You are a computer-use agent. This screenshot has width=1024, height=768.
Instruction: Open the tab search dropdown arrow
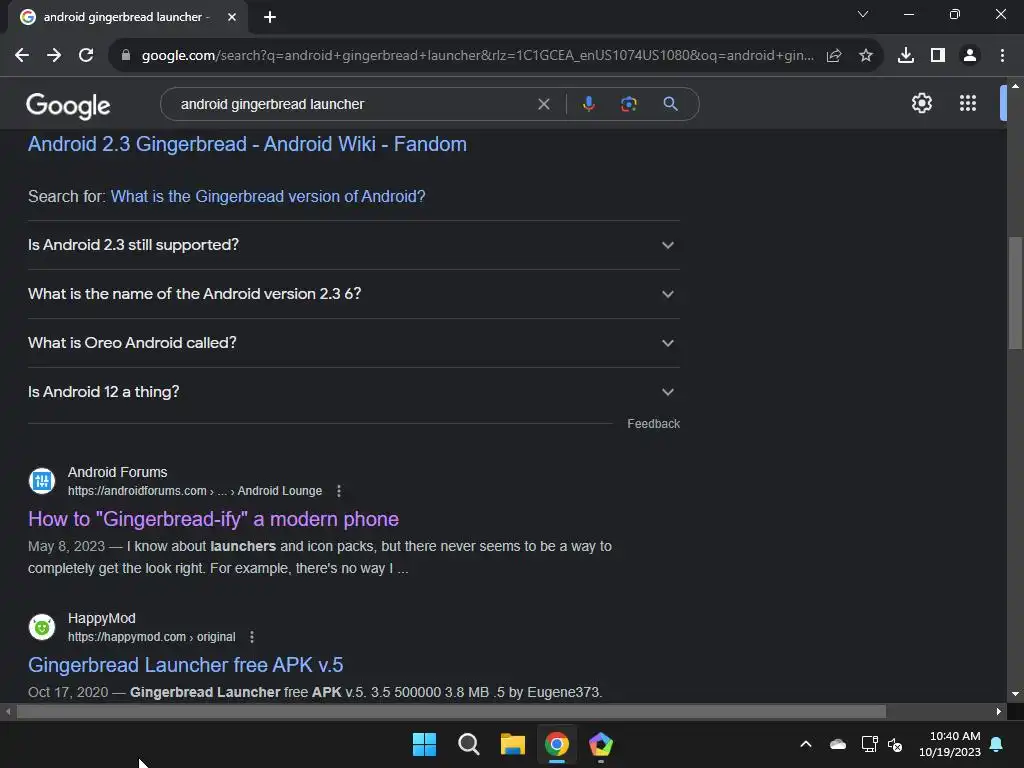[x=863, y=14]
